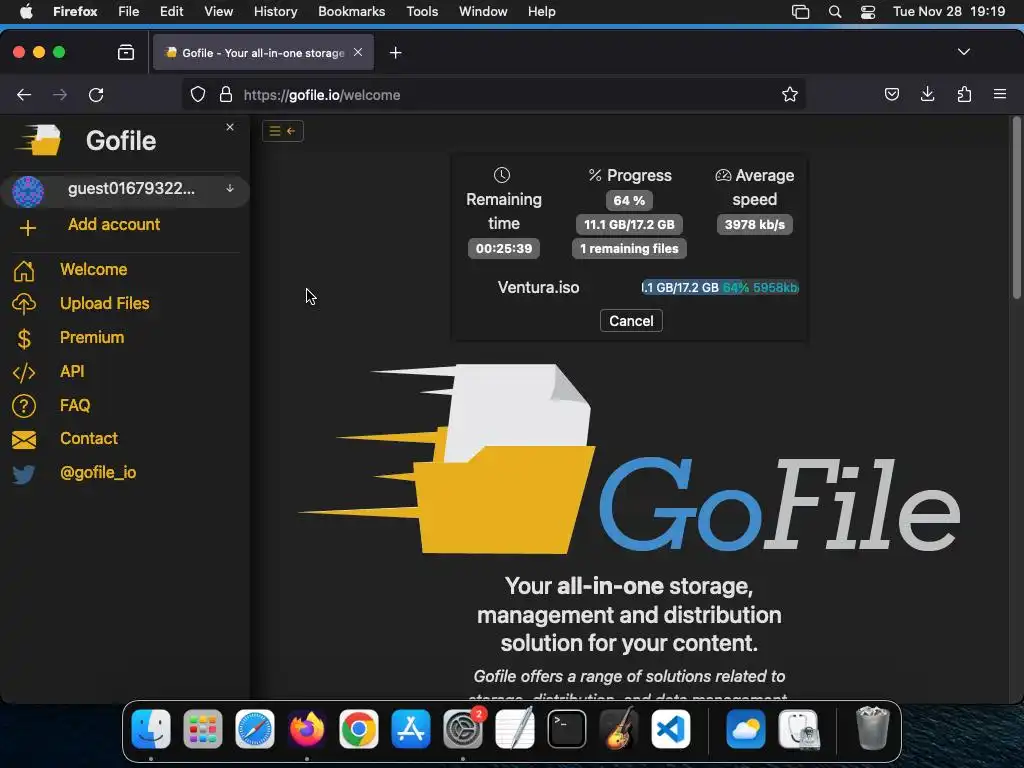Open the File menu
Screen dimensions: 1024x768
point(129,11)
